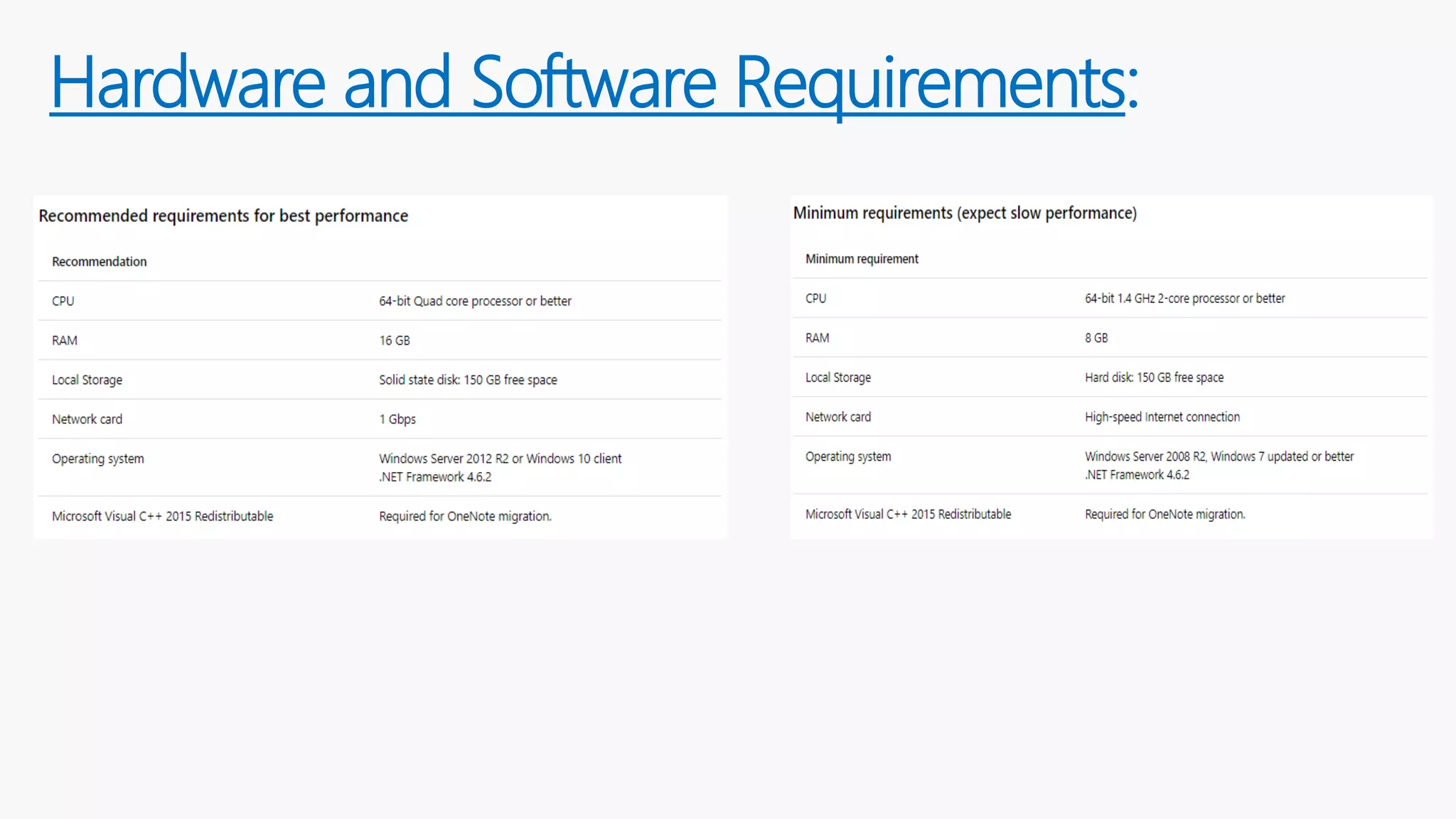
Task: Select the '8 GB' value
Action: tap(1096, 338)
